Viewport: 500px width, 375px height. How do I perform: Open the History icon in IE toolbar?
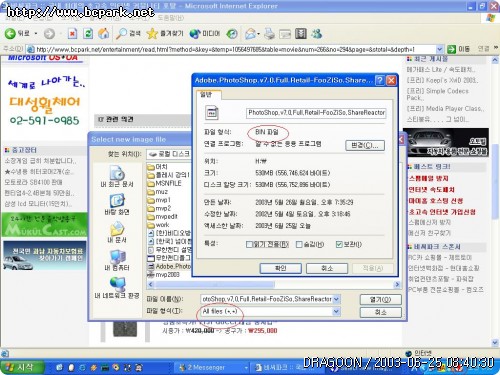232,34
